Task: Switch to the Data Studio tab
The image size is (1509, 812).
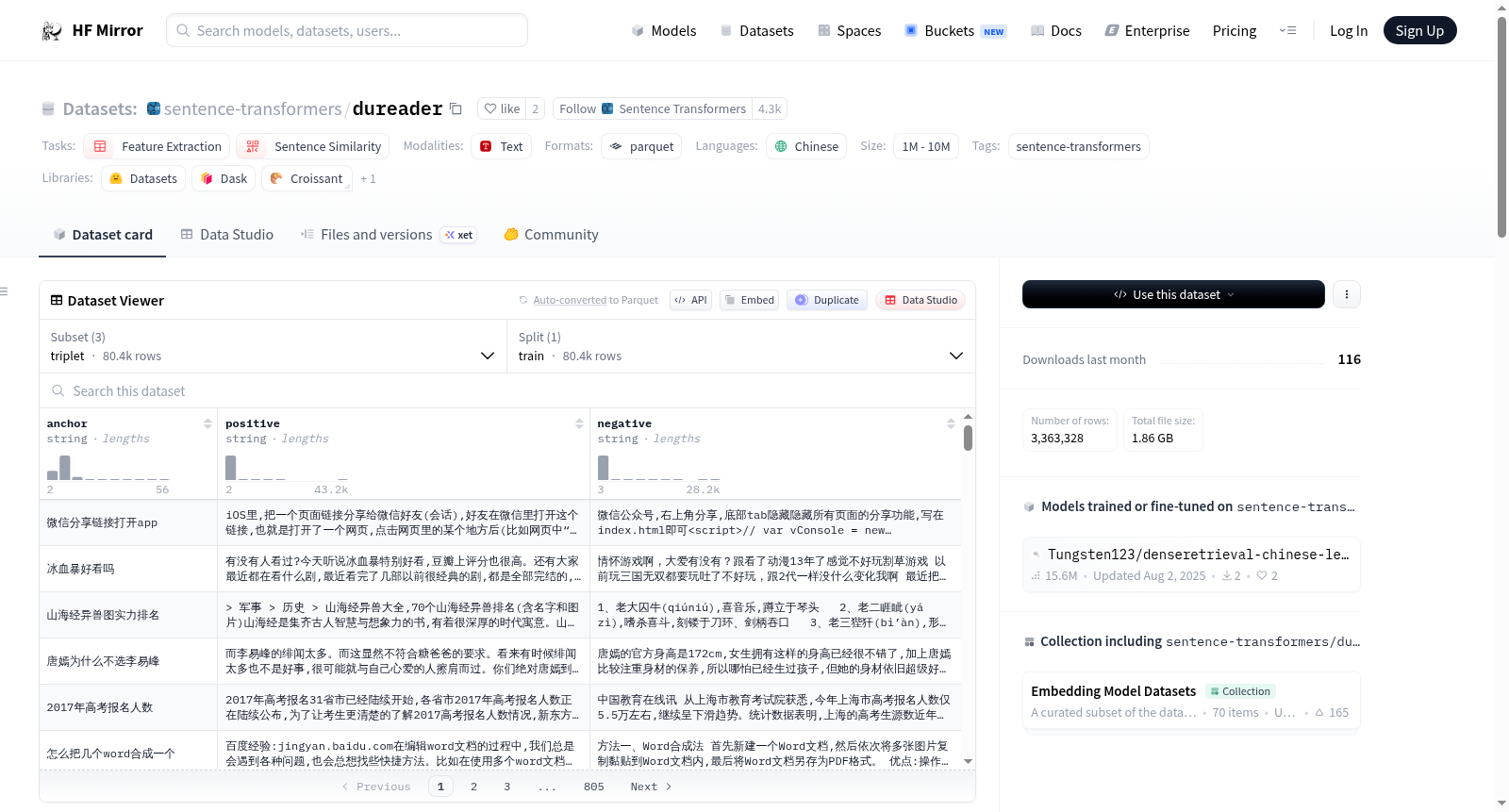Action: click(226, 235)
